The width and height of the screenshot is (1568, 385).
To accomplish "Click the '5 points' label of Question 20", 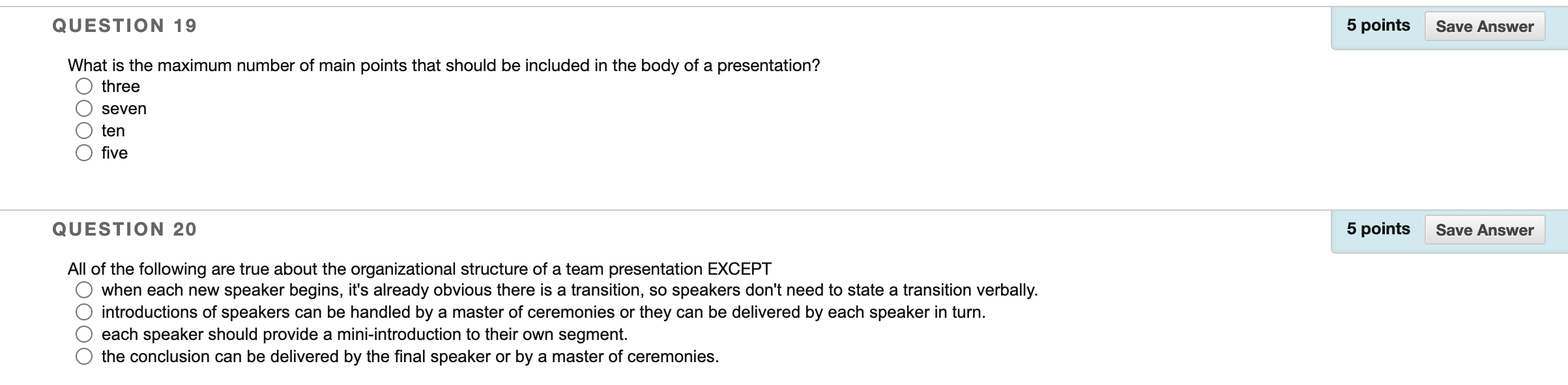I will click(1378, 229).
